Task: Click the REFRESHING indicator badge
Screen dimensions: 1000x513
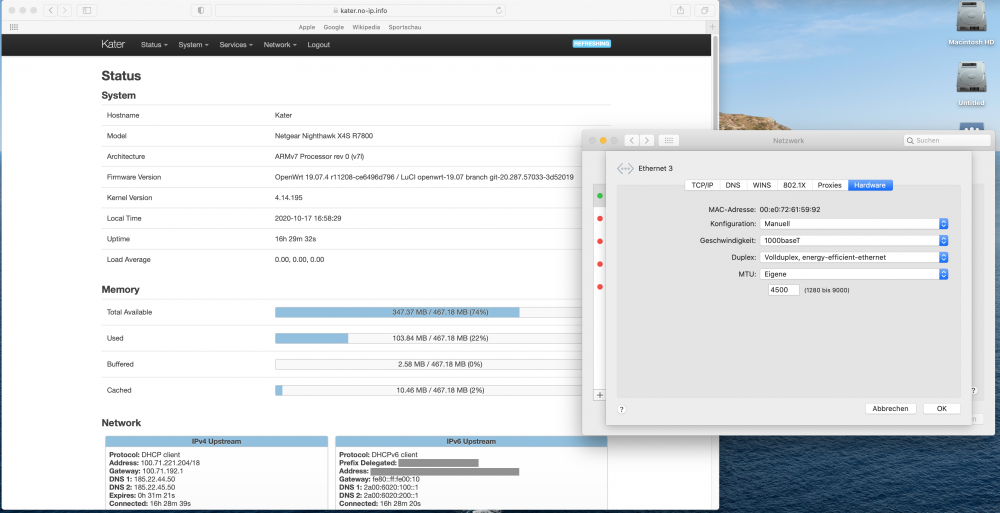Action: (x=591, y=44)
